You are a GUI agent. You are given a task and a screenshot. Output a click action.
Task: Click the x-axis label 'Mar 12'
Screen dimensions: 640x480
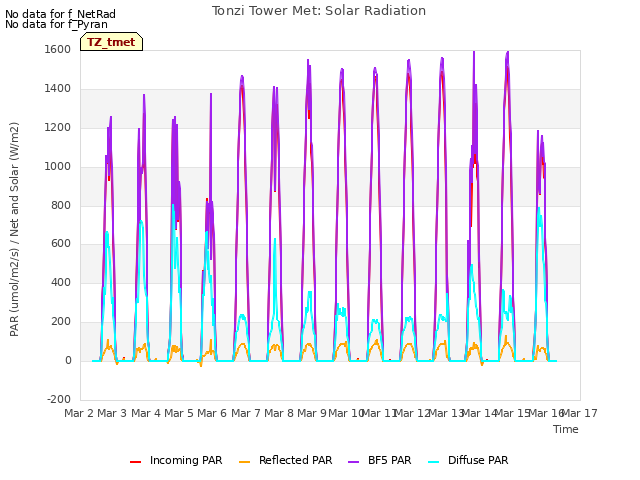pyautogui.click(x=412, y=413)
